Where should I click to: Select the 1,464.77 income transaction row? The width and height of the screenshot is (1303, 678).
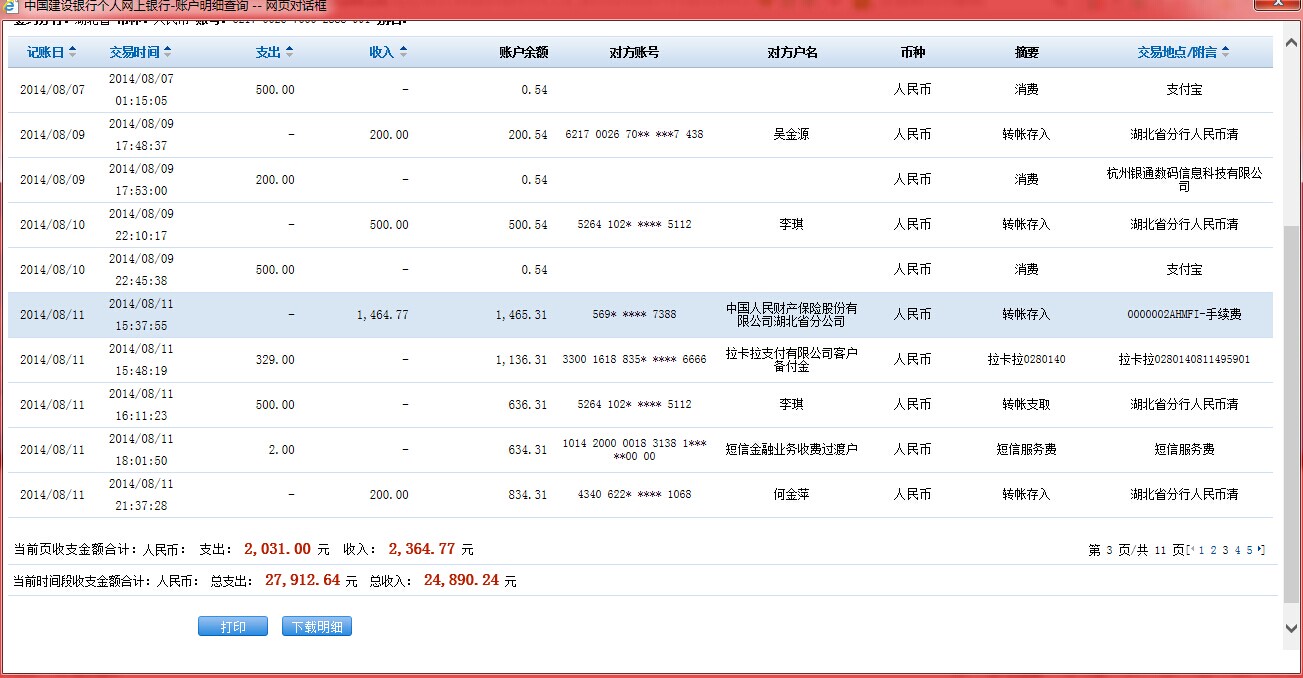[640, 315]
